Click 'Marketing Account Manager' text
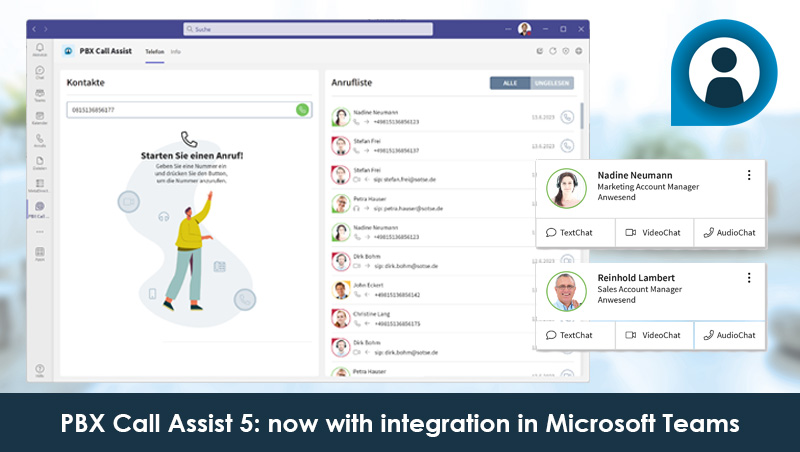The image size is (800, 452). 648,187
